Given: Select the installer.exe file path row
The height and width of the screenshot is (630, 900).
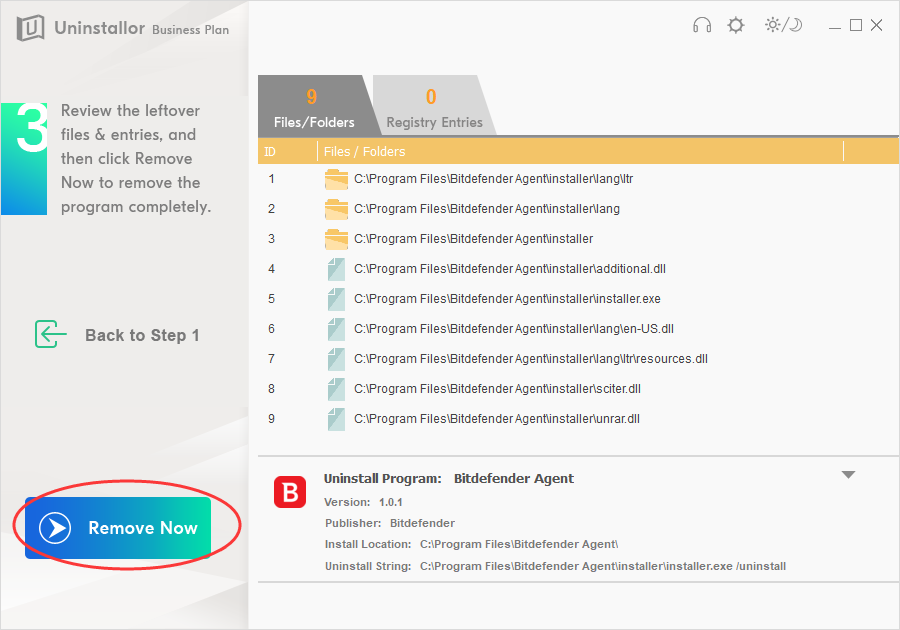Looking at the screenshot, I should click(507, 299).
